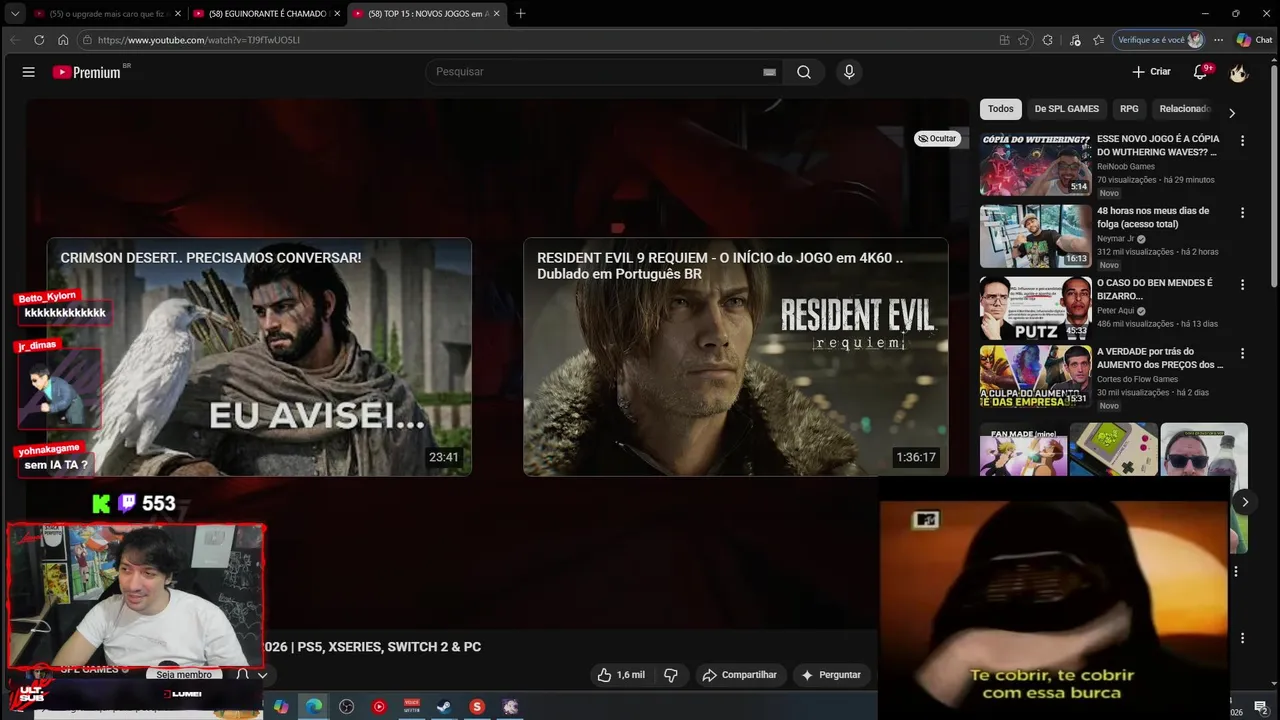The height and width of the screenshot is (720, 1280).
Task: Click the Criar button
Action: [1151, 72]
